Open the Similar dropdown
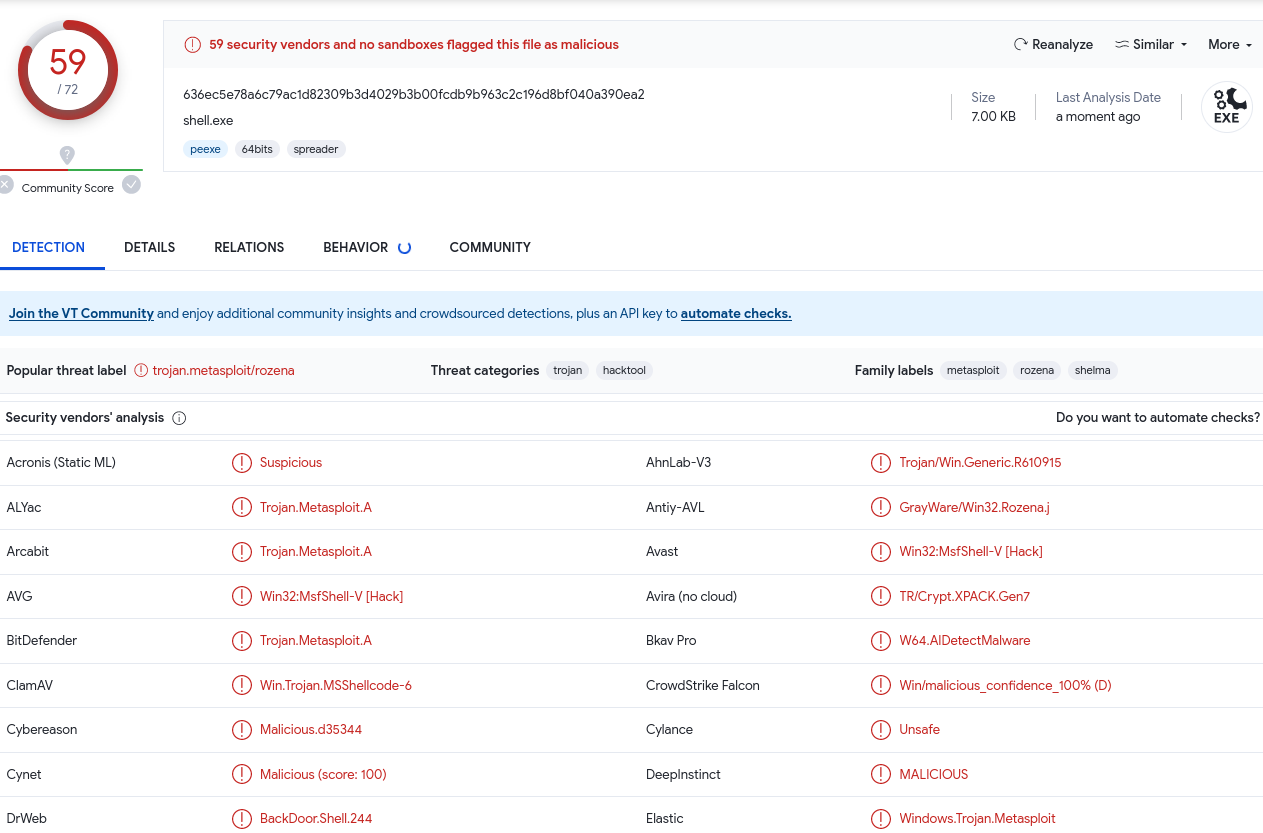Image resolution: width=1263 pixels, height=833 pixels. pyautogui.click(x=1151, y=45)
